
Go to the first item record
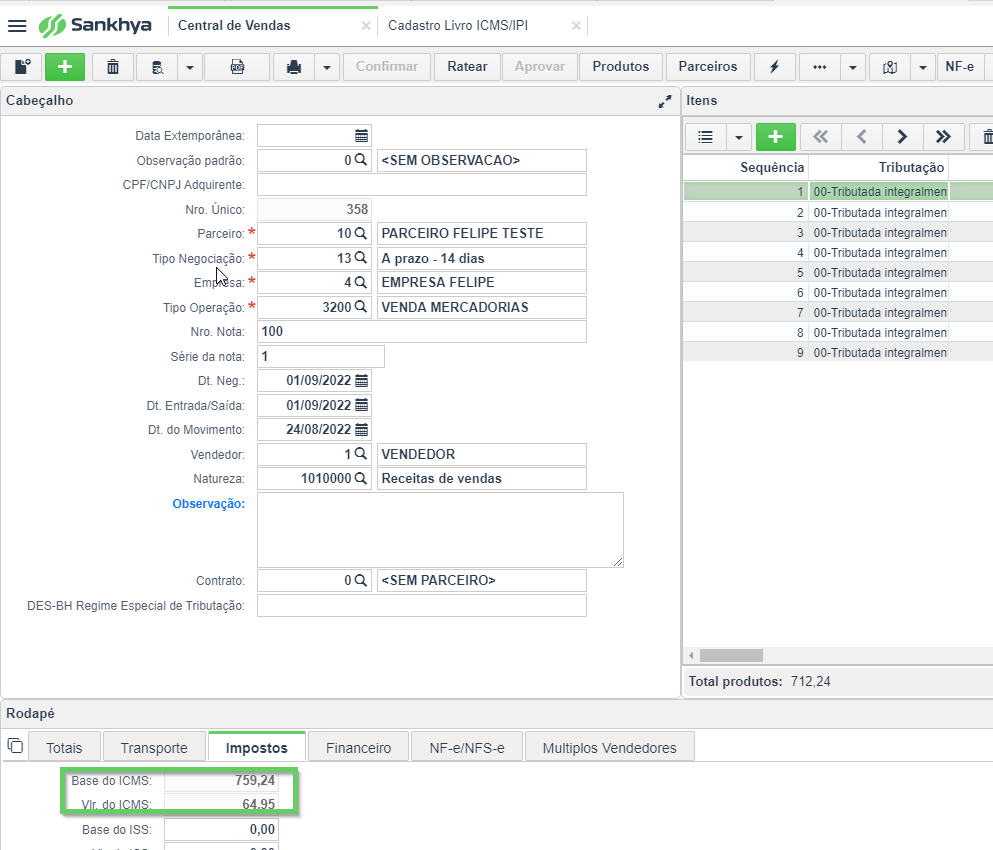[x=821, y=137]
